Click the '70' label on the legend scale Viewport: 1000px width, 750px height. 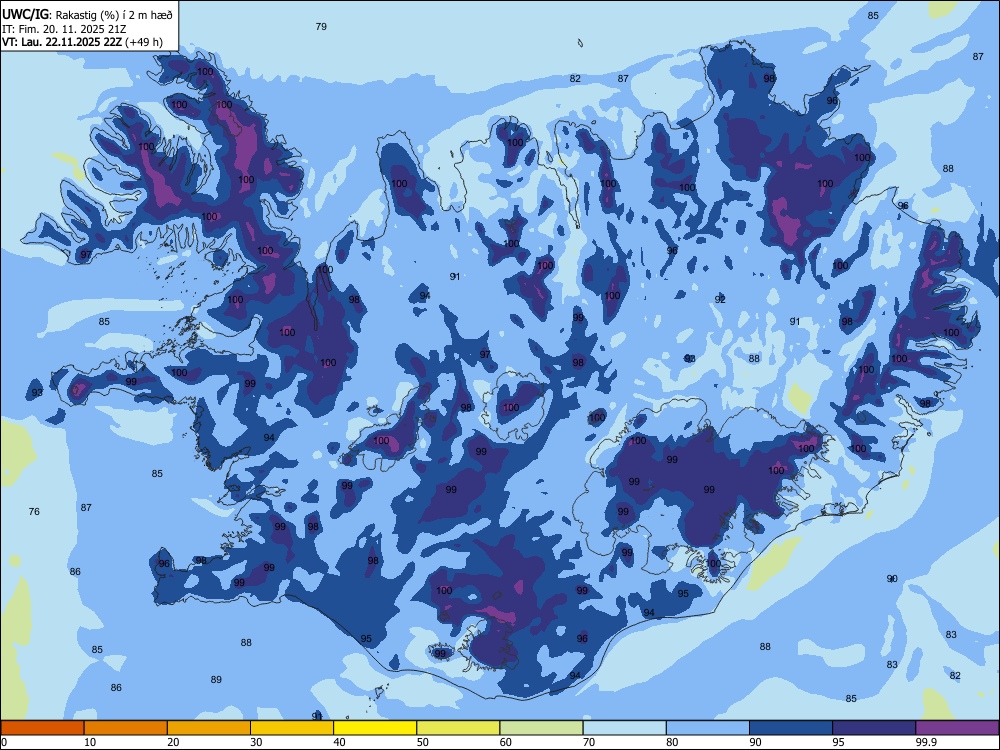coord(589,742)
